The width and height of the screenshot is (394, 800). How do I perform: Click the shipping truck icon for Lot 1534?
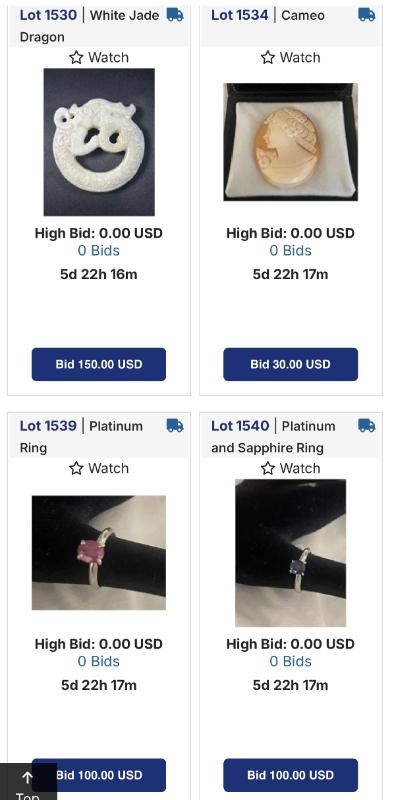pos(366,15)
